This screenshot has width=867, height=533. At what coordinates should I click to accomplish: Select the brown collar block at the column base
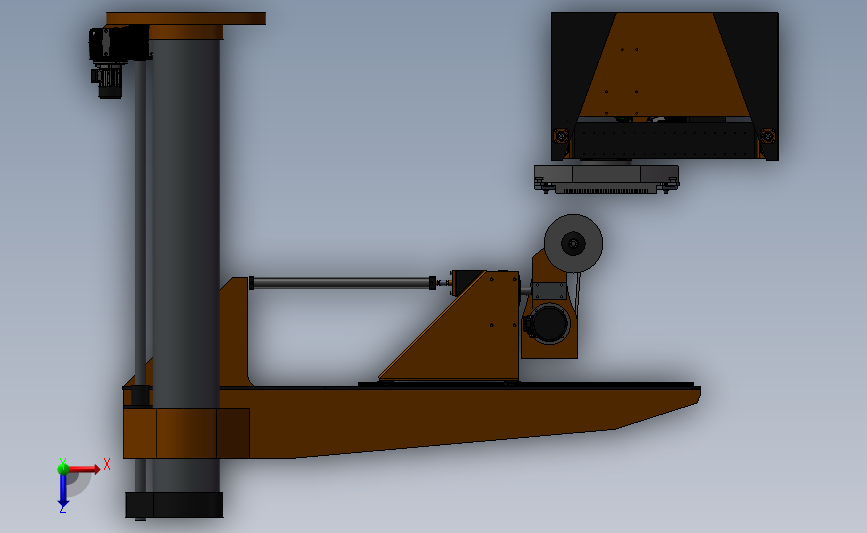tap(186, 433)
